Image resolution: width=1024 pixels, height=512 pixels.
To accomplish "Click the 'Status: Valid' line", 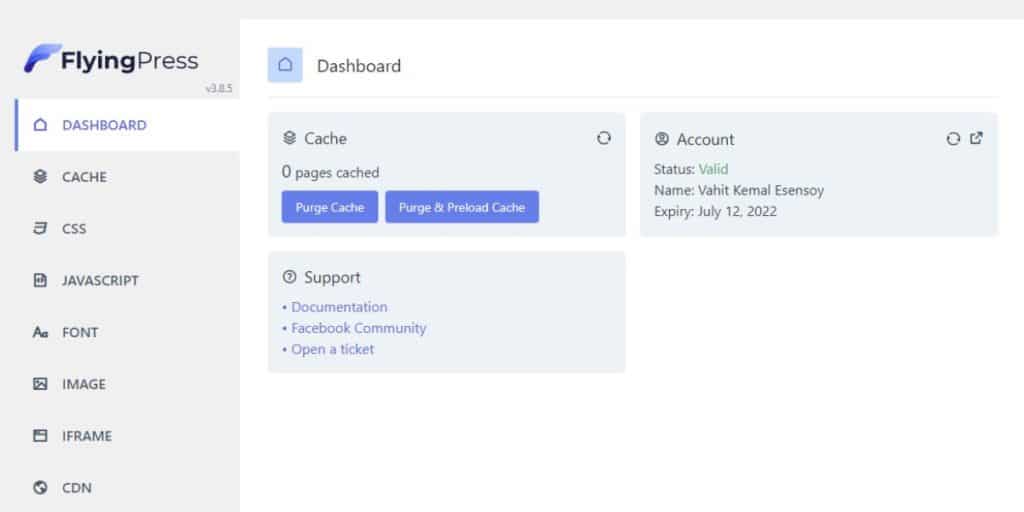I will (x=691, y=169).
